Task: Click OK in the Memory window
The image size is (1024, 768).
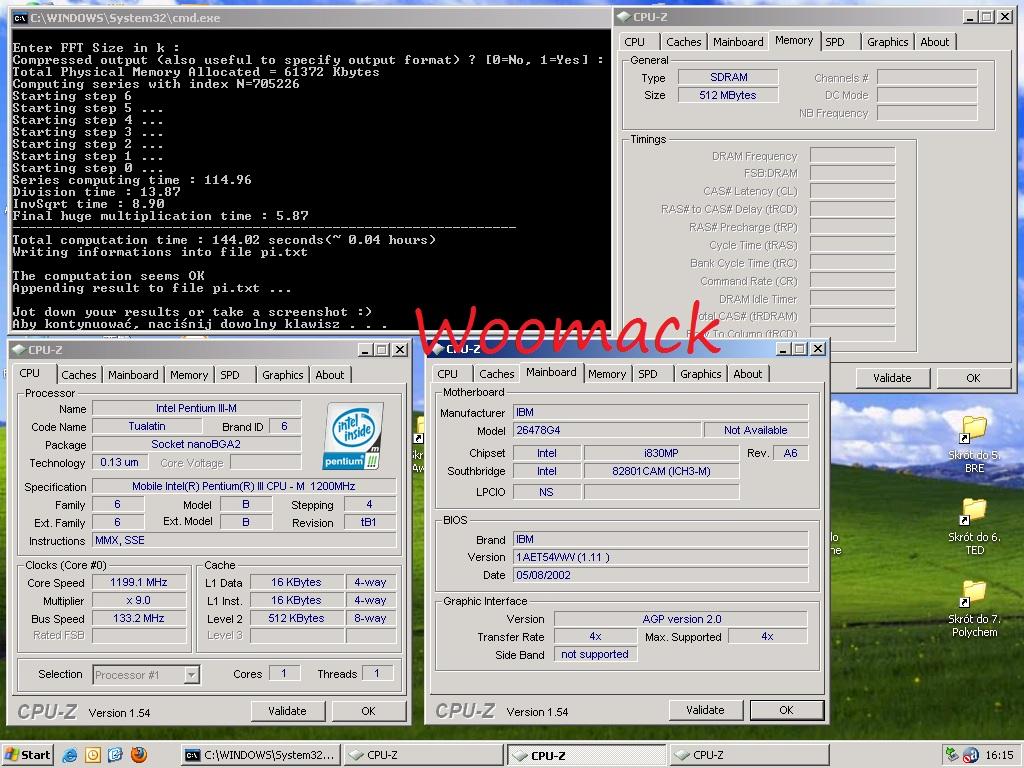Action: [x=973, y=378]
